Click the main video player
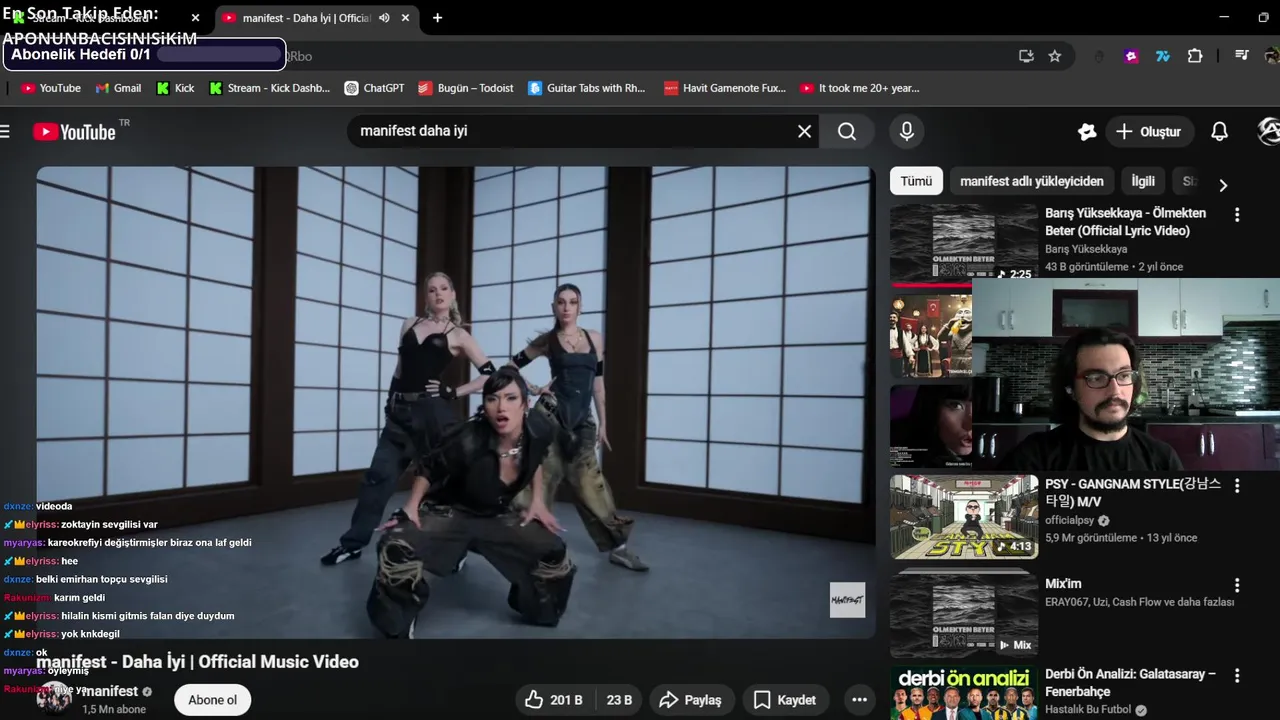The image size is (1280, 720). click(456, 402)
